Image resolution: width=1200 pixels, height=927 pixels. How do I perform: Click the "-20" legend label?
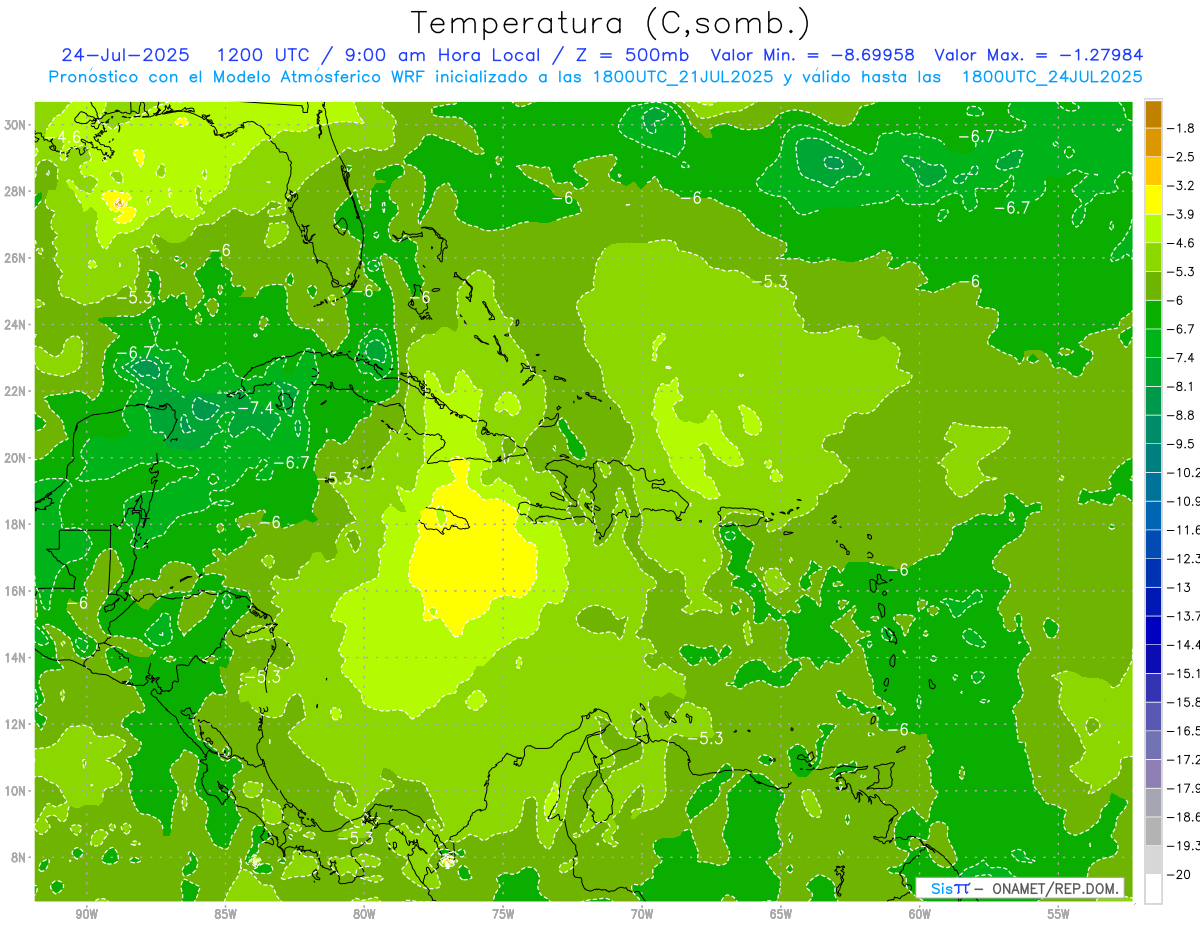(x=1179, y=875)
